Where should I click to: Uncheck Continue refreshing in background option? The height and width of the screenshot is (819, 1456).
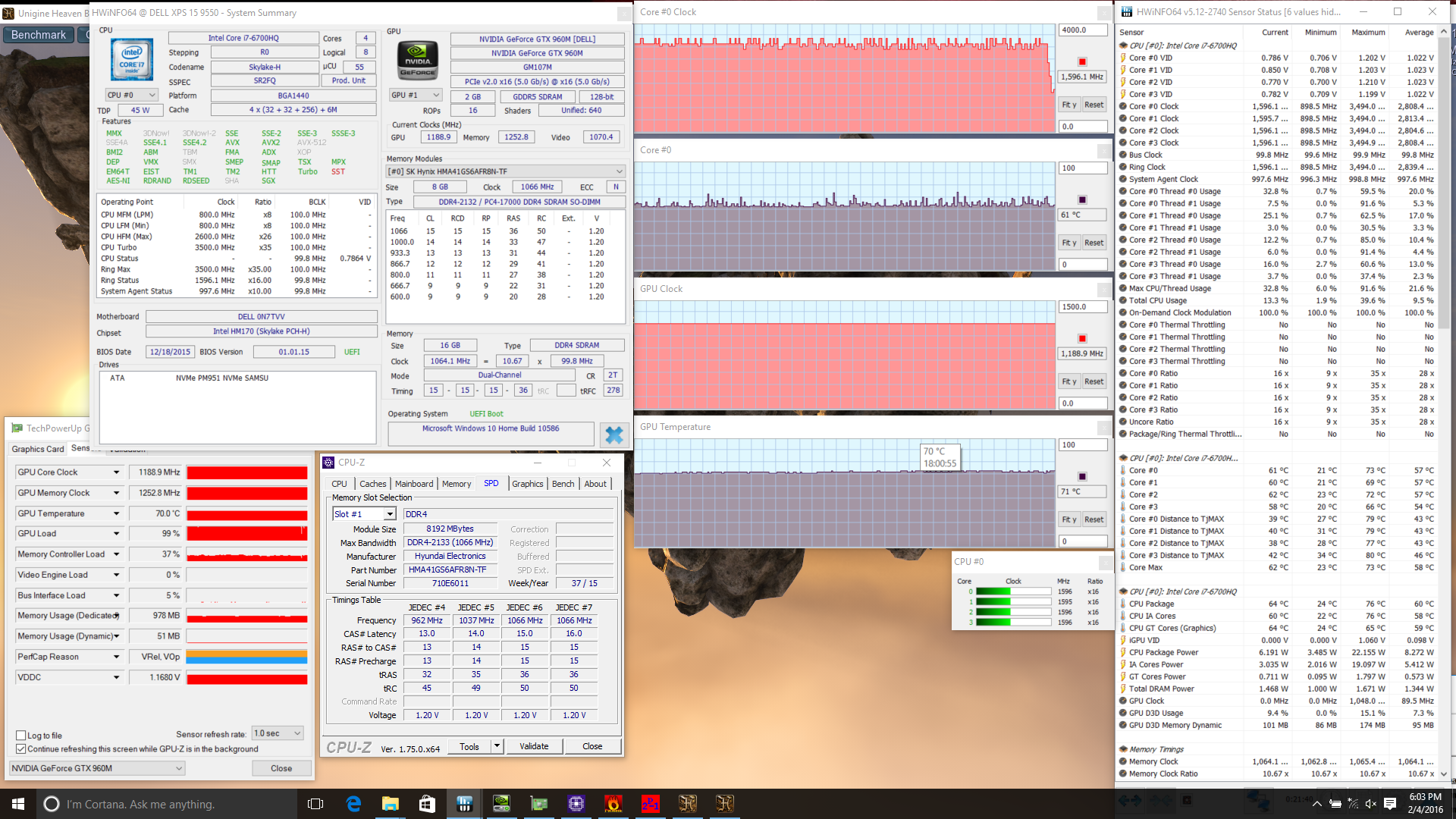(21, 749)
